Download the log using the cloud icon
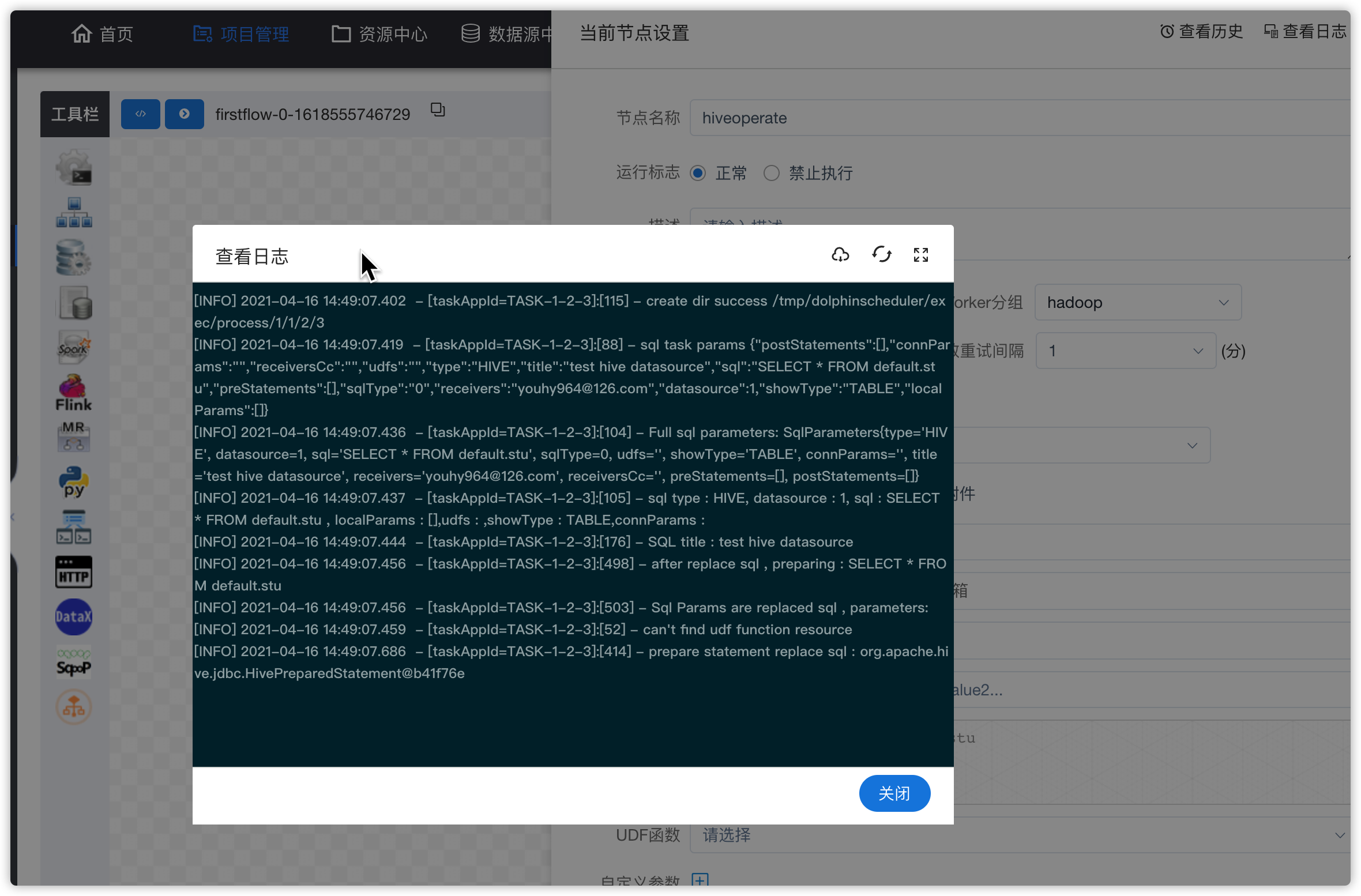 [840, 254]
